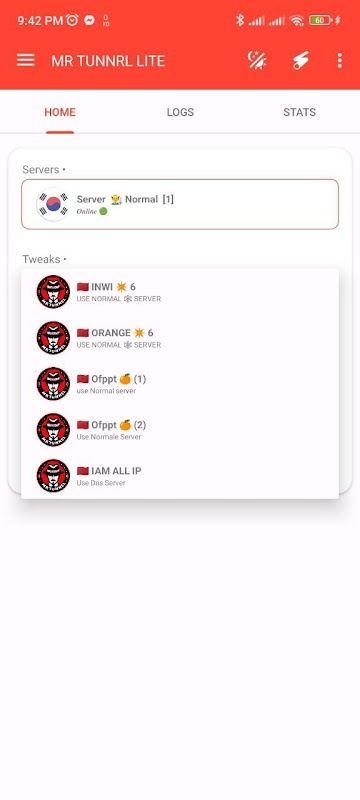
Task: Tap the INWI tweak avatar logo
Action: [53, 292]
